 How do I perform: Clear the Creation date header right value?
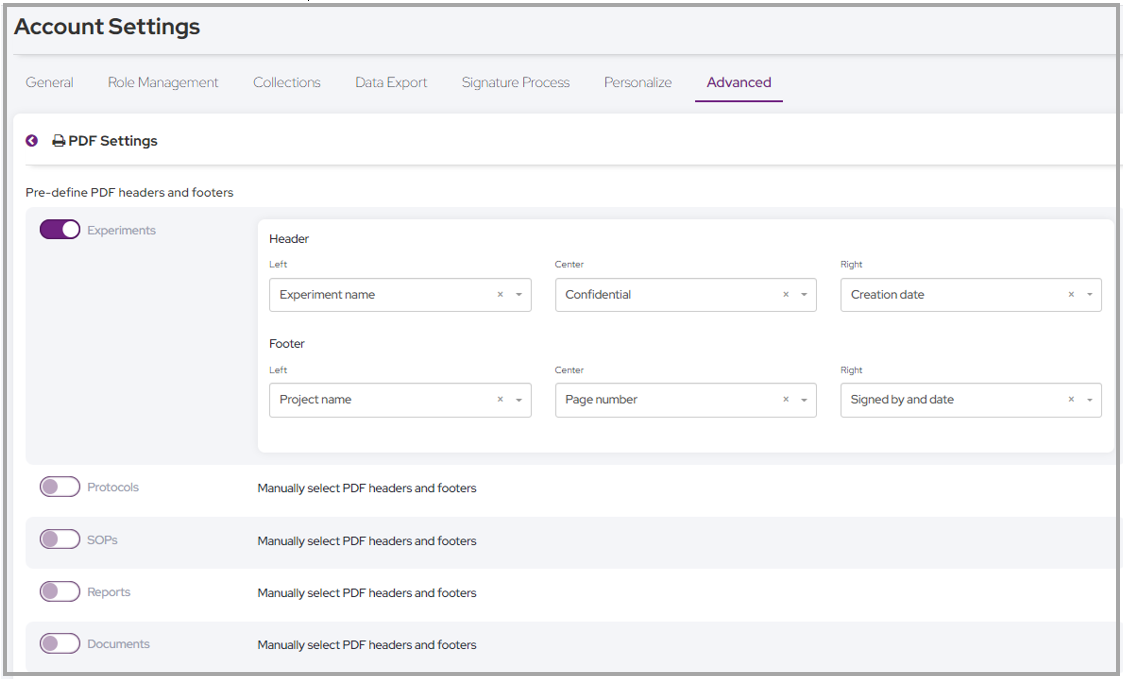point(1069,294)
